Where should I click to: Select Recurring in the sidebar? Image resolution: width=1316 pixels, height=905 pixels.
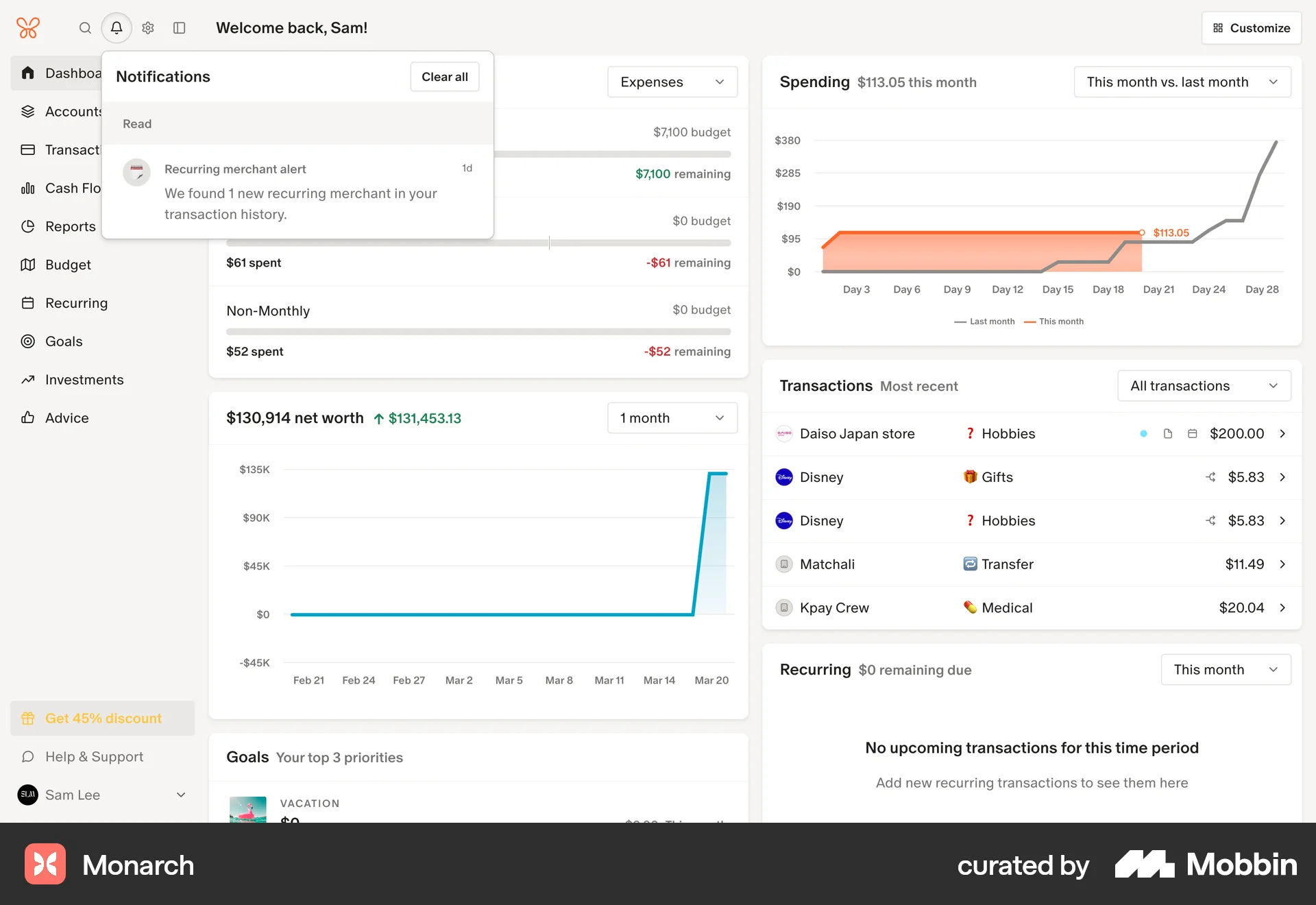tap(76, 303)
